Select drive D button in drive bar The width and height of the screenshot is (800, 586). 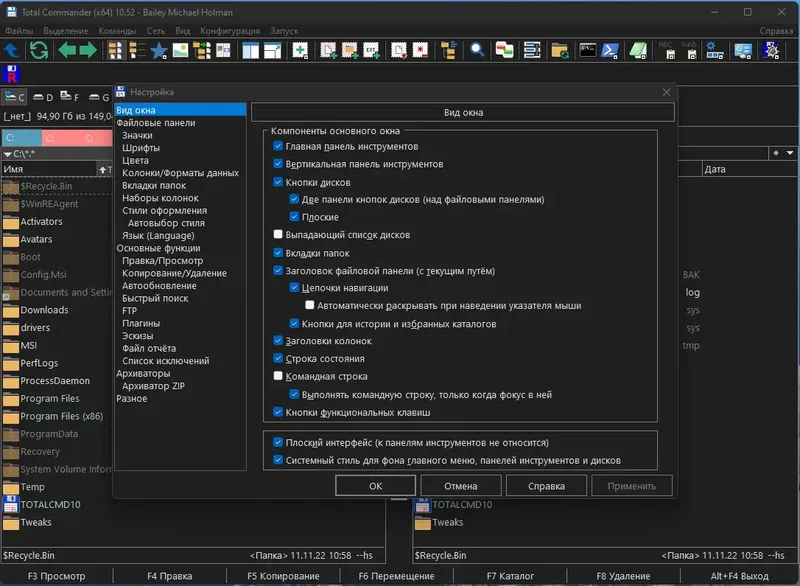43,97
